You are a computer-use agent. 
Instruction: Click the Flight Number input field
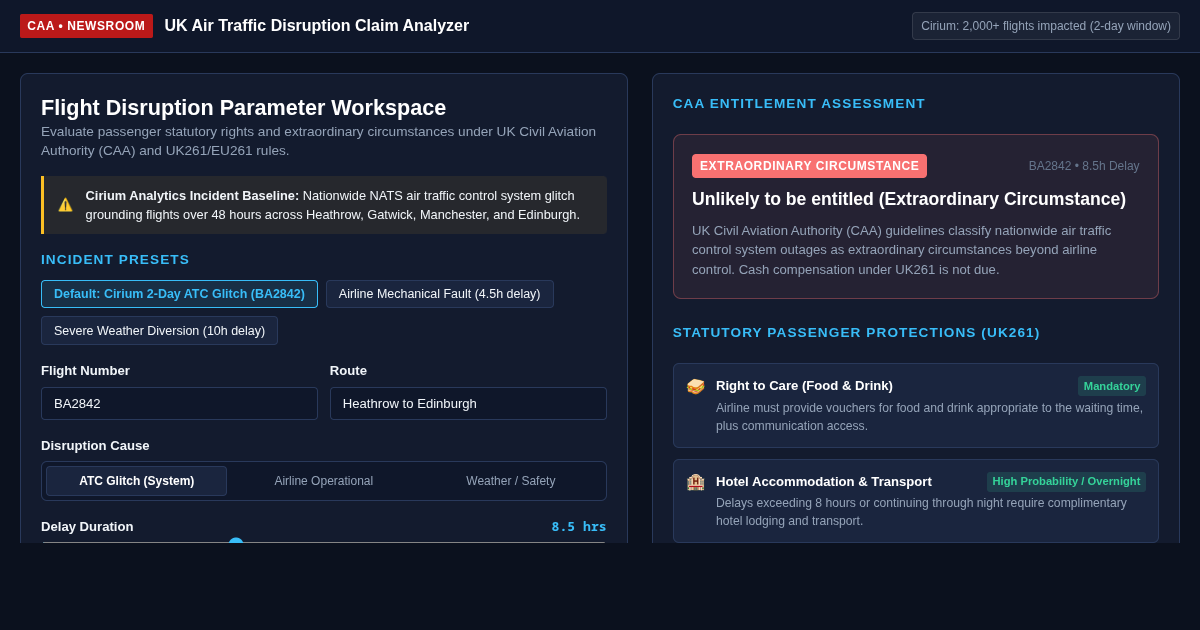[179, 403]
